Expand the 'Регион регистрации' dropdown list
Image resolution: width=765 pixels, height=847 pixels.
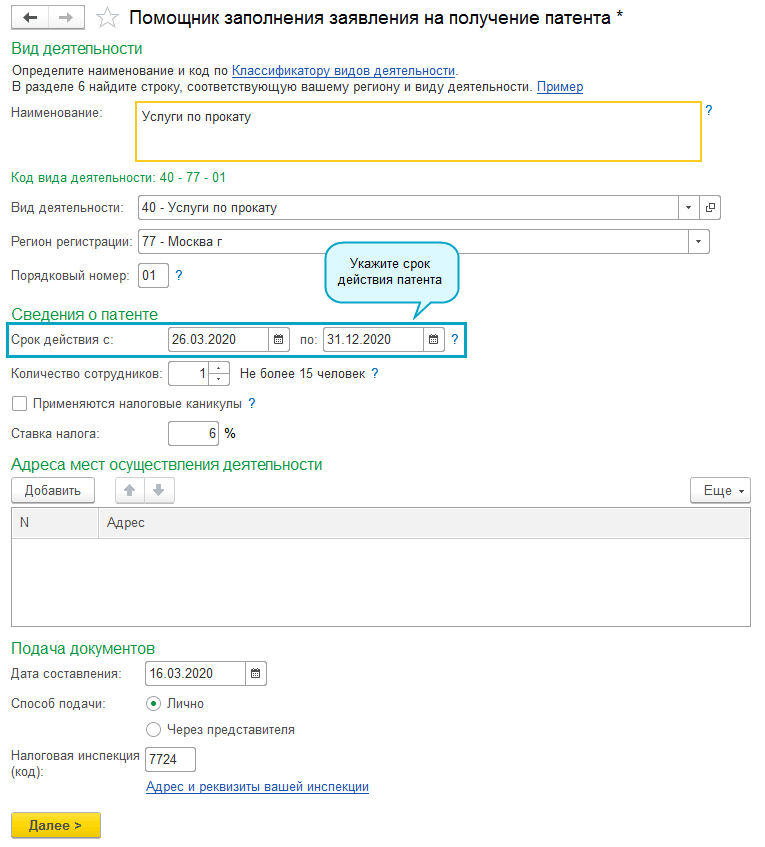[x=698, y=242]
